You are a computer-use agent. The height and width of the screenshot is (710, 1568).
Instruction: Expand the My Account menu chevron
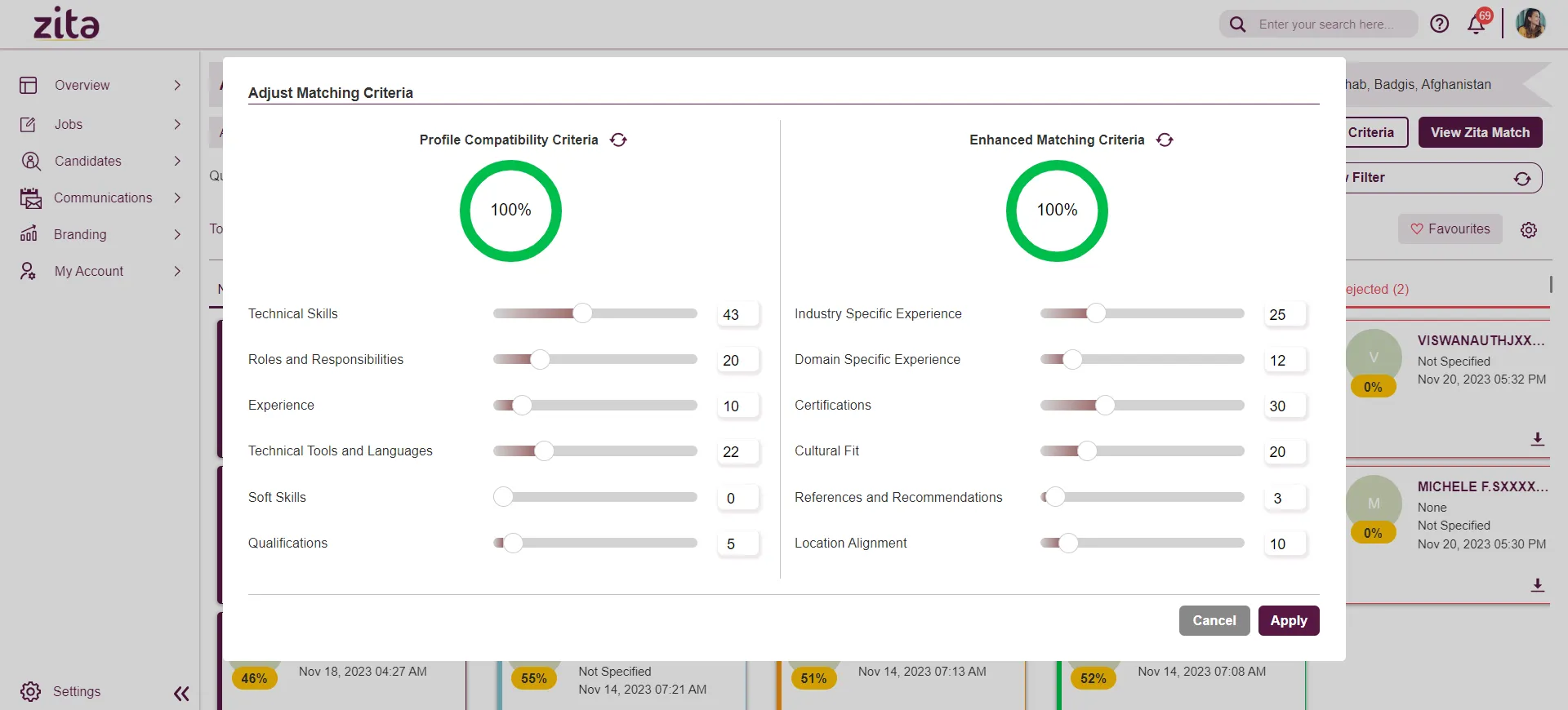[x=177, y=271]
